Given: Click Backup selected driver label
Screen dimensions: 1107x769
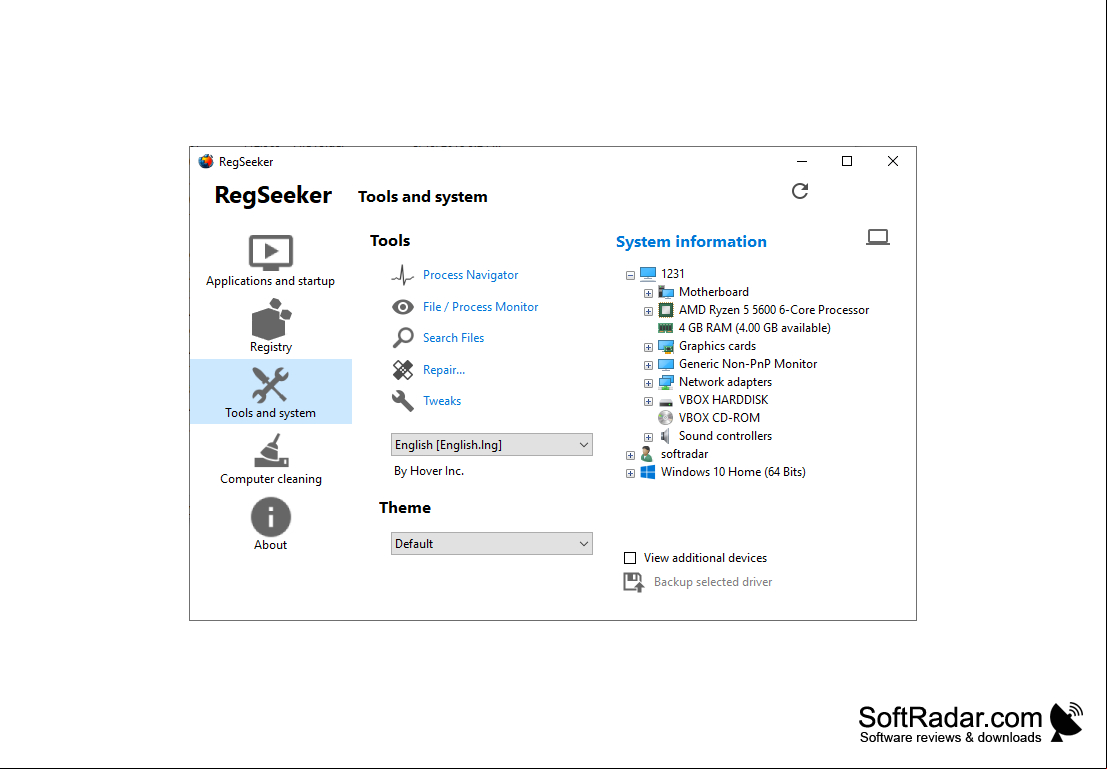Looking at the screenshot, I should 713,582.
